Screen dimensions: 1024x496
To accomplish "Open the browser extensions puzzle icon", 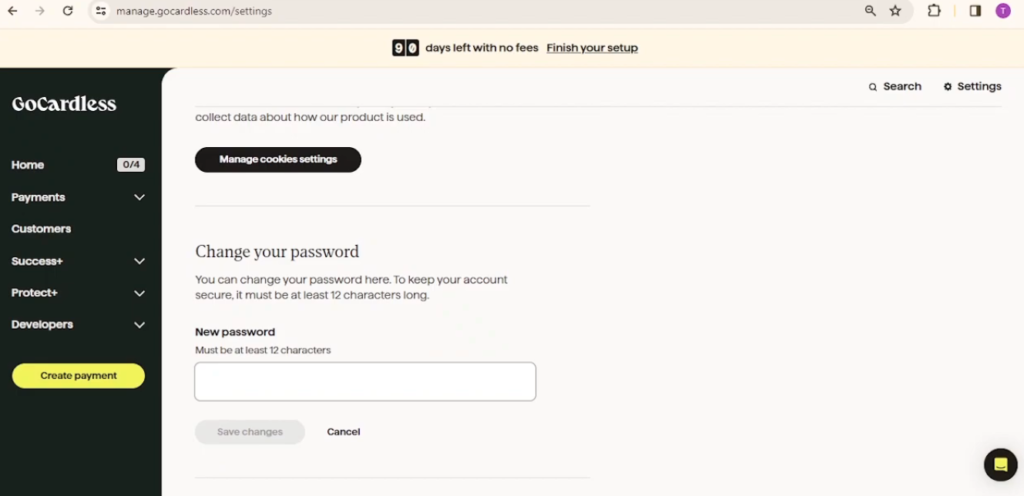I will click(934, 10).
